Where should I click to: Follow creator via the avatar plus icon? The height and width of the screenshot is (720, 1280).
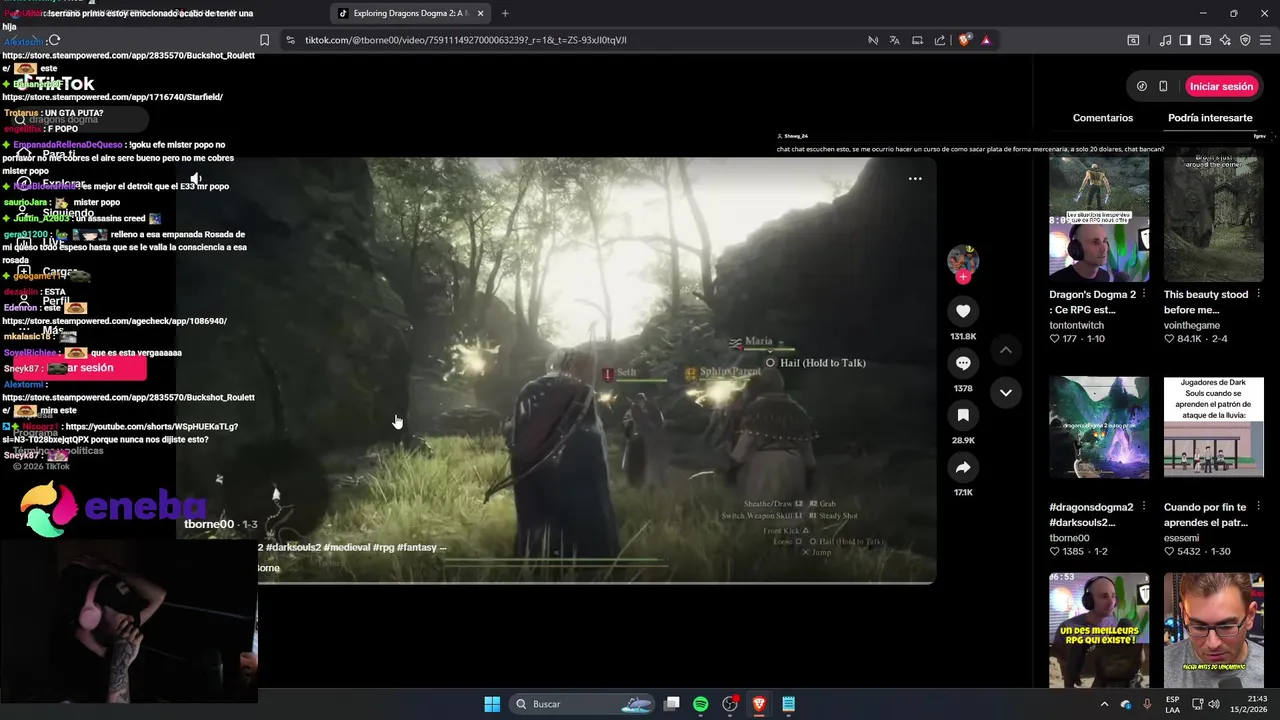963,277
